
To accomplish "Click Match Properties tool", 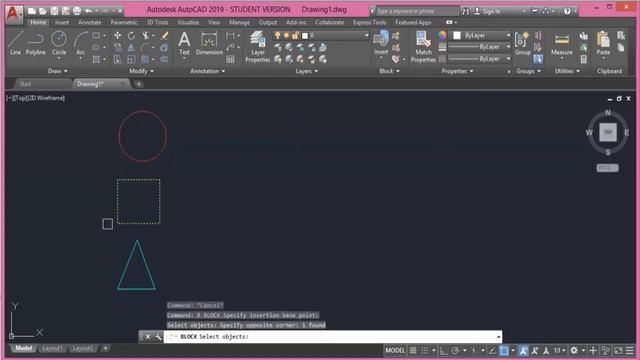I will point(423,47).
